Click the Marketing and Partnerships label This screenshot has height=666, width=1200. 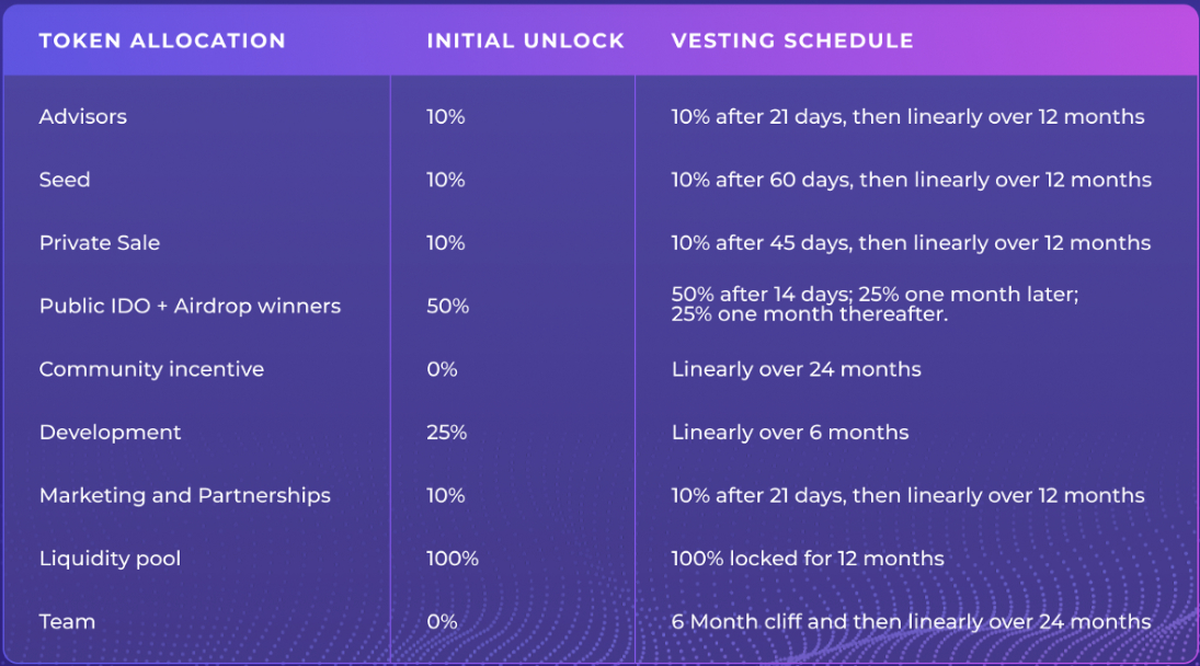[x=185, y=495]
